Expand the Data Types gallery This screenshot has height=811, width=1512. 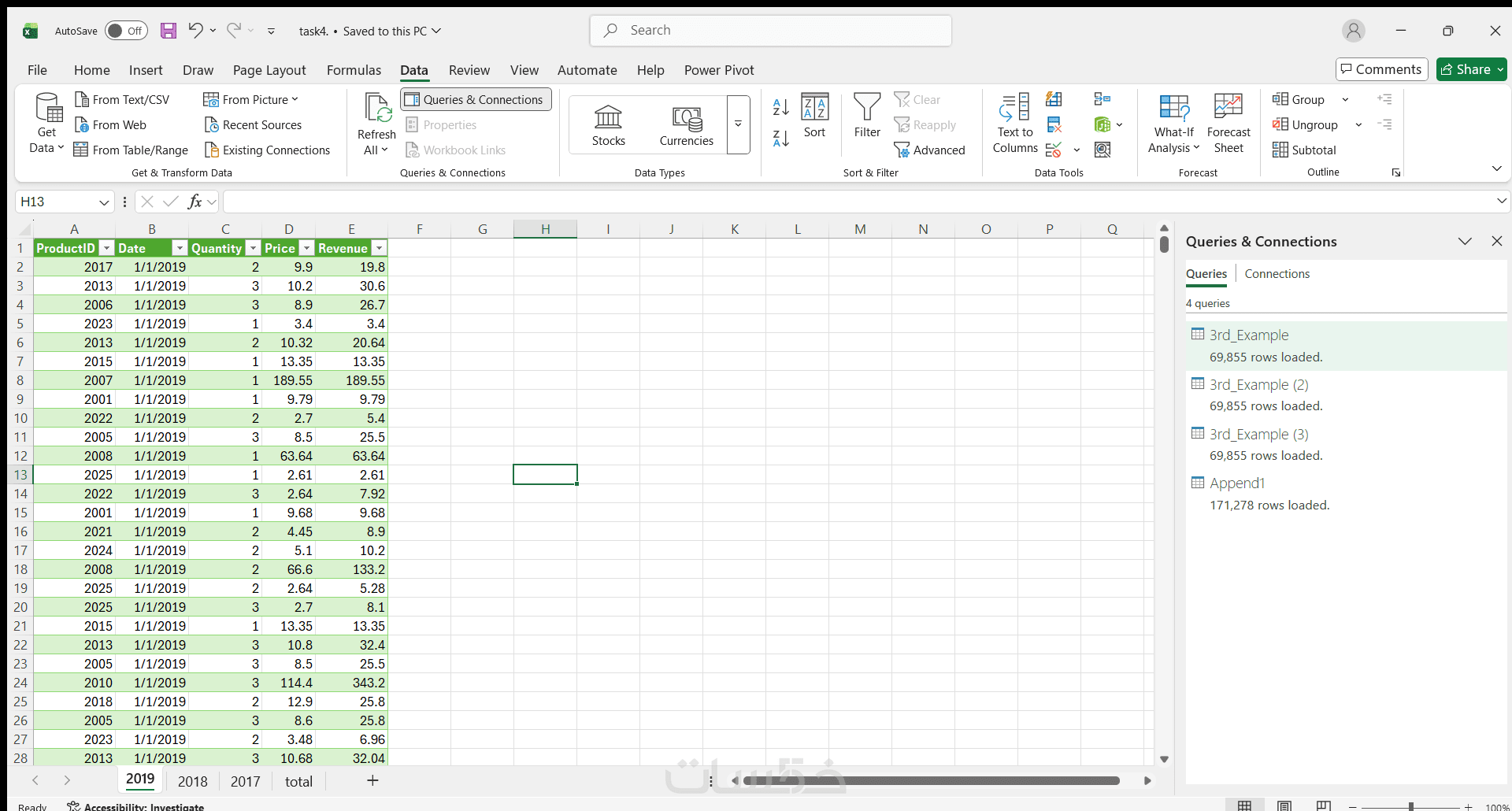tap(738, 124)
